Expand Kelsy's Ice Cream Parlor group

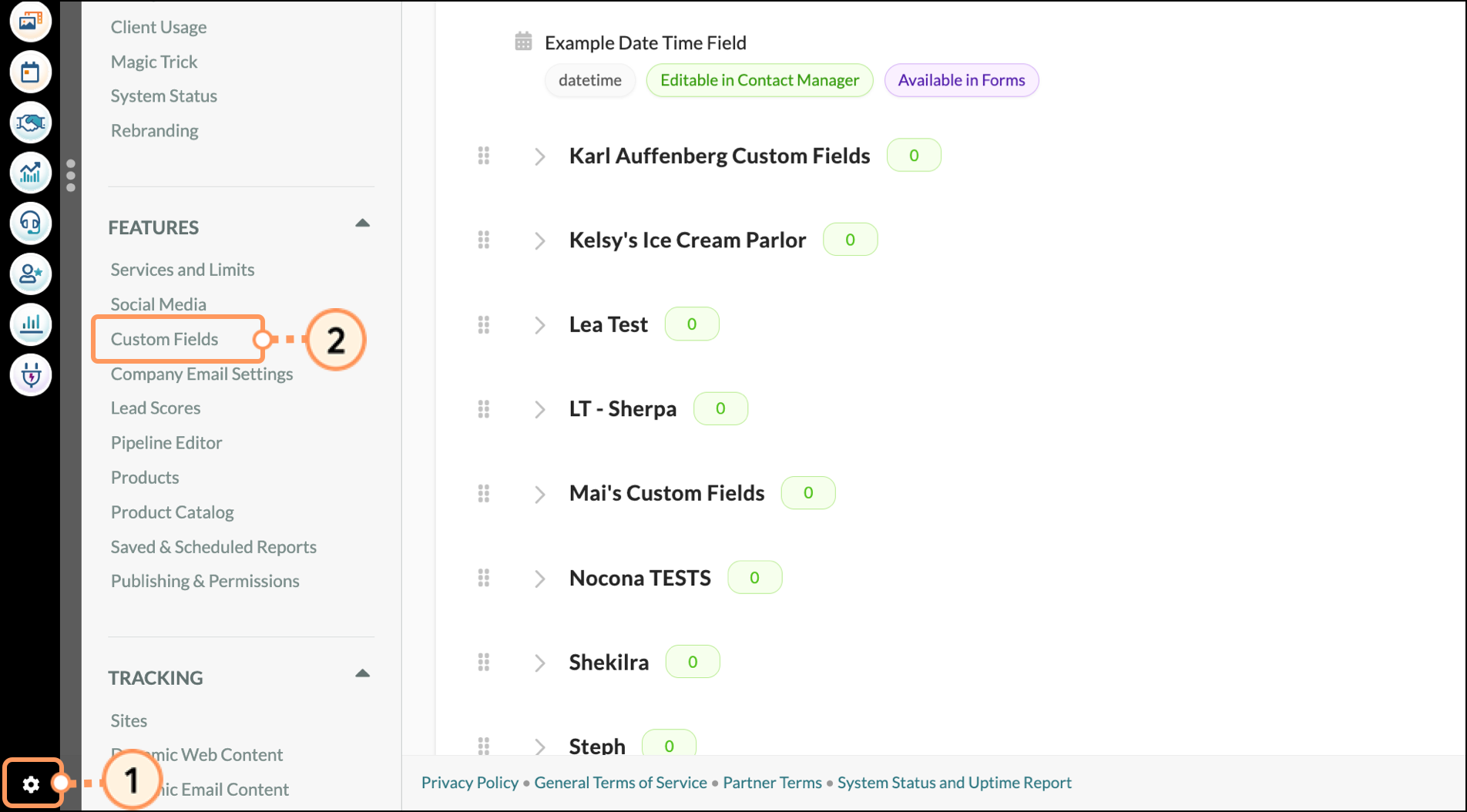540,240
